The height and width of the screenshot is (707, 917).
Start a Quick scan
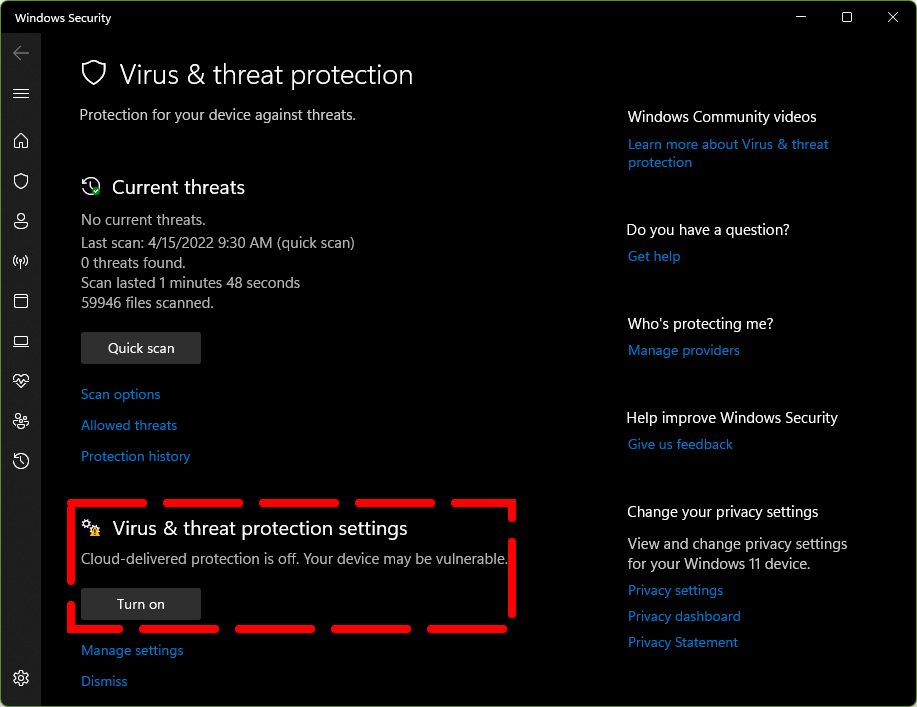click(141, 348)
